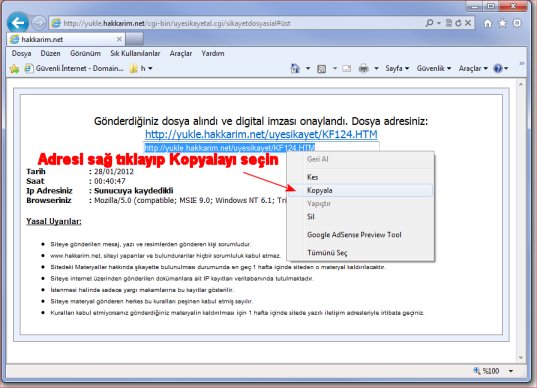Click the %100 zoom level button
Viewport: 537px width, 388px height.
[x=490, y=371]
